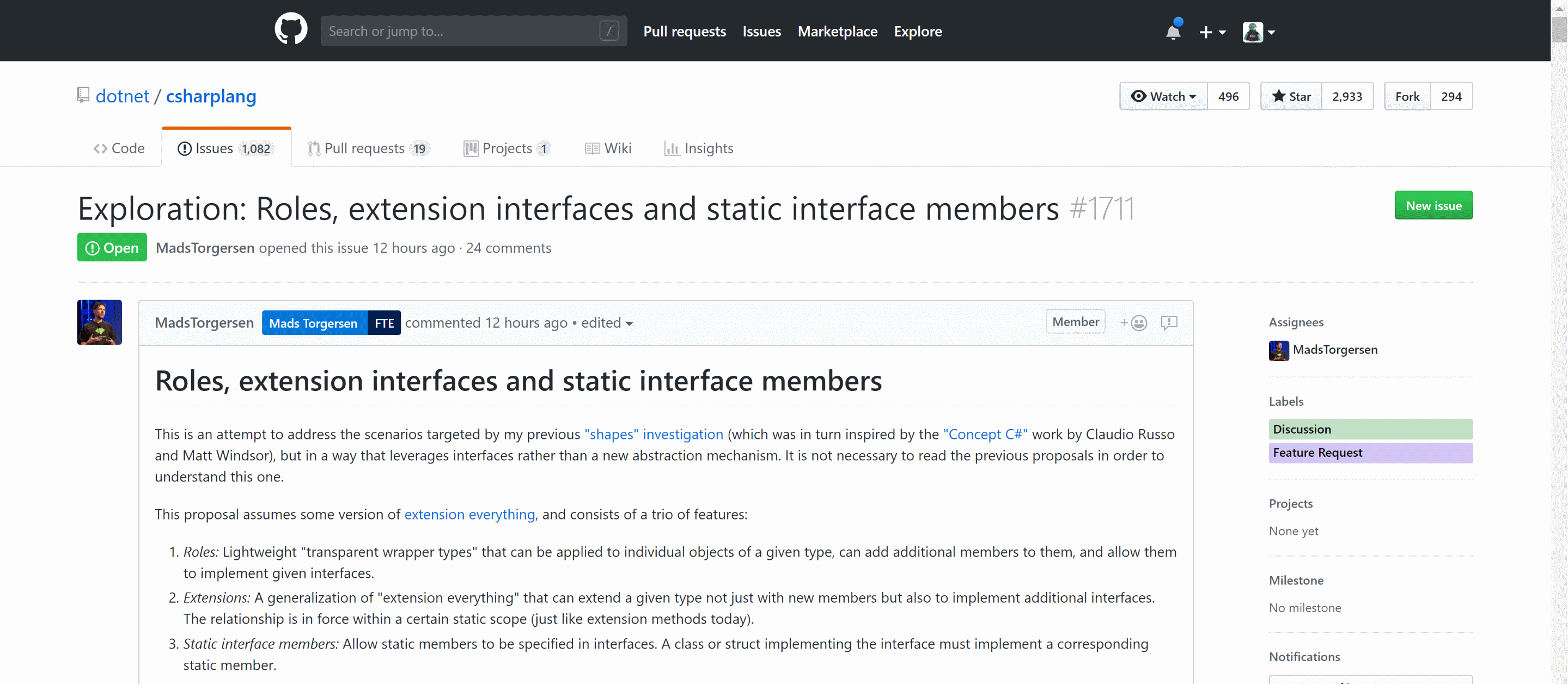Image resolution: width=1568 pixels, height=684 pixels.
Task: Open MadsTorgersen author name in comment header
Action: tap(204, 322)
